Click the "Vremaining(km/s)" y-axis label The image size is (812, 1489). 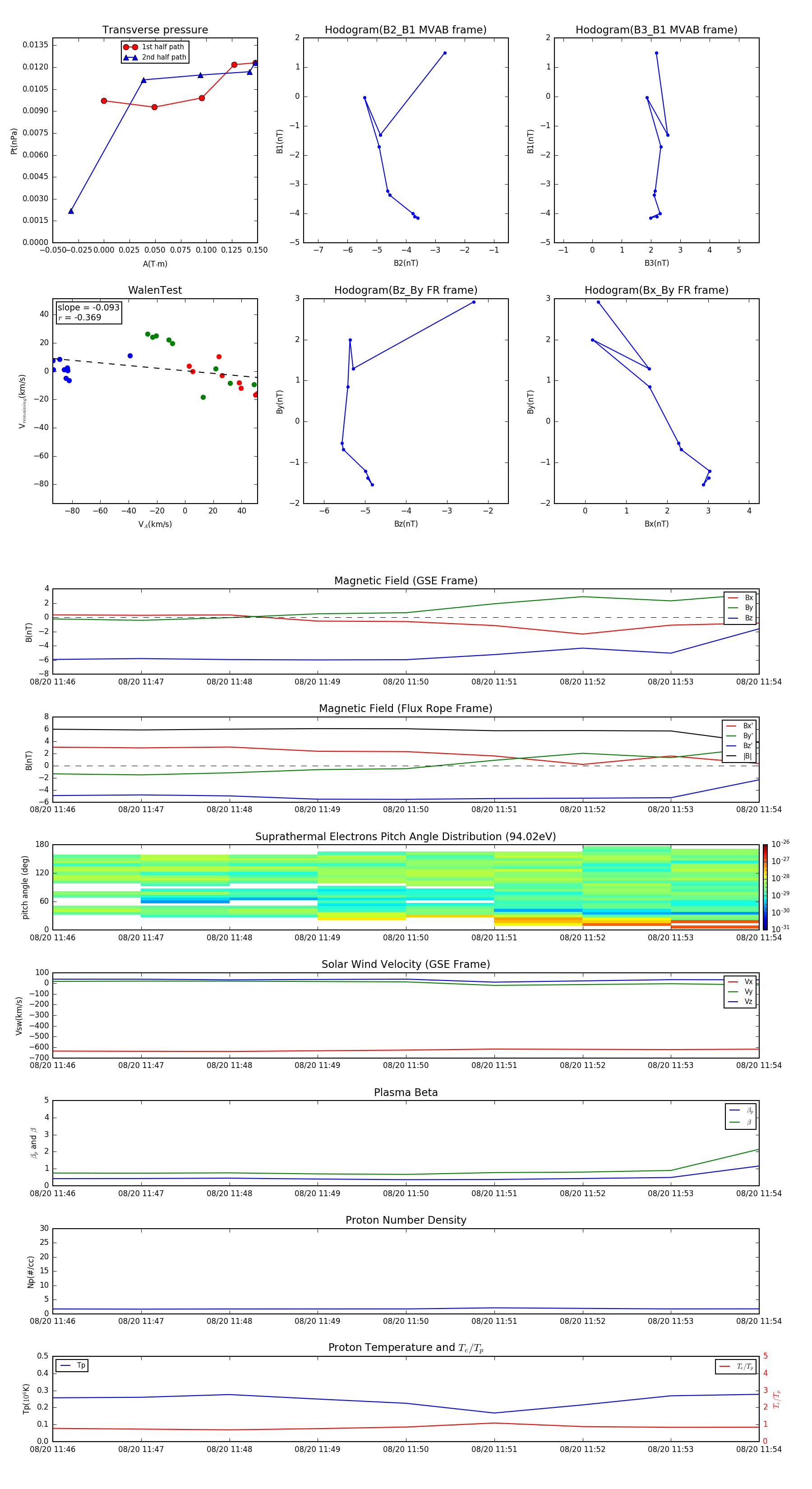[x=23, y=401]
